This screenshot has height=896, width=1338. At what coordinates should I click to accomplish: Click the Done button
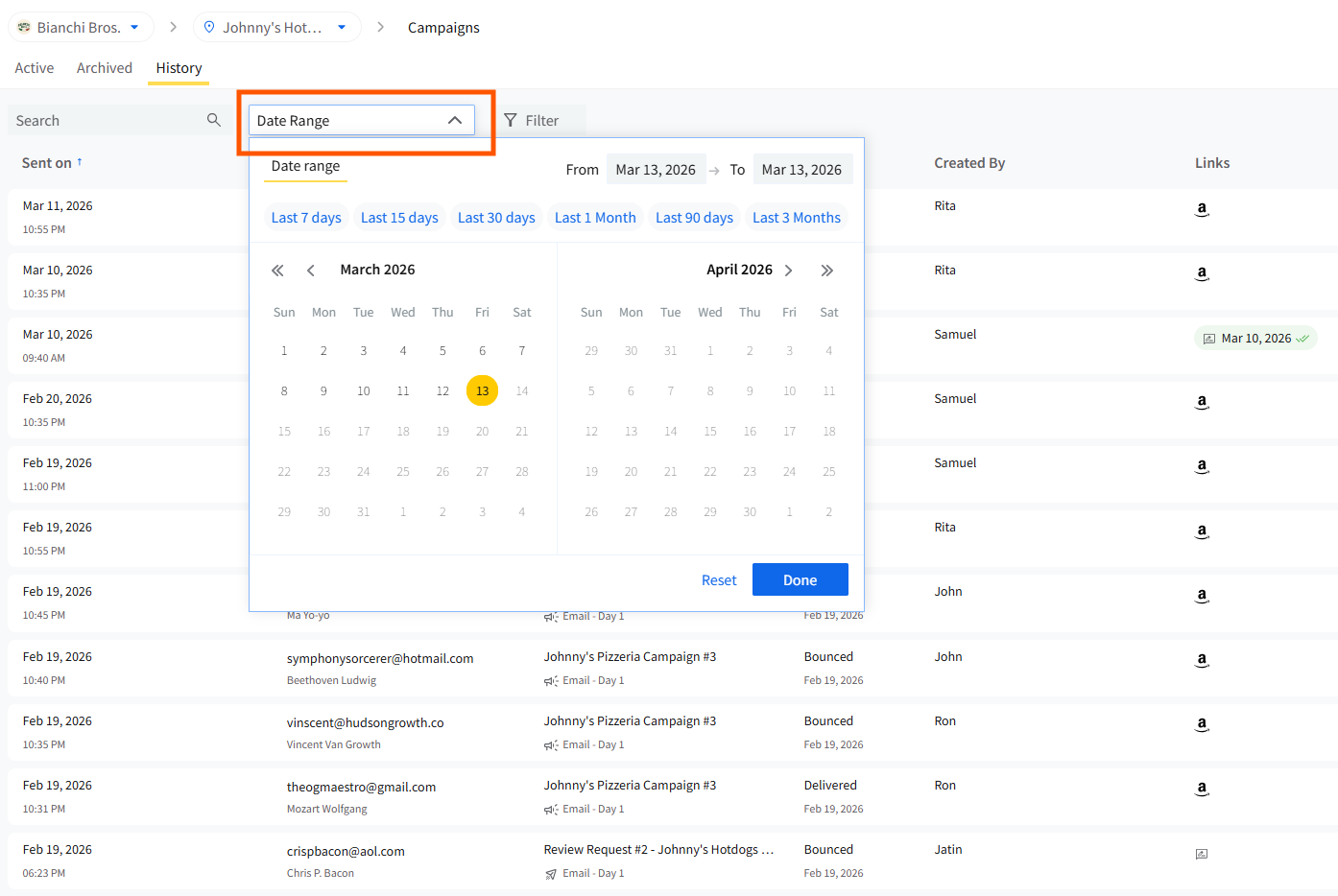click(800, 579)
